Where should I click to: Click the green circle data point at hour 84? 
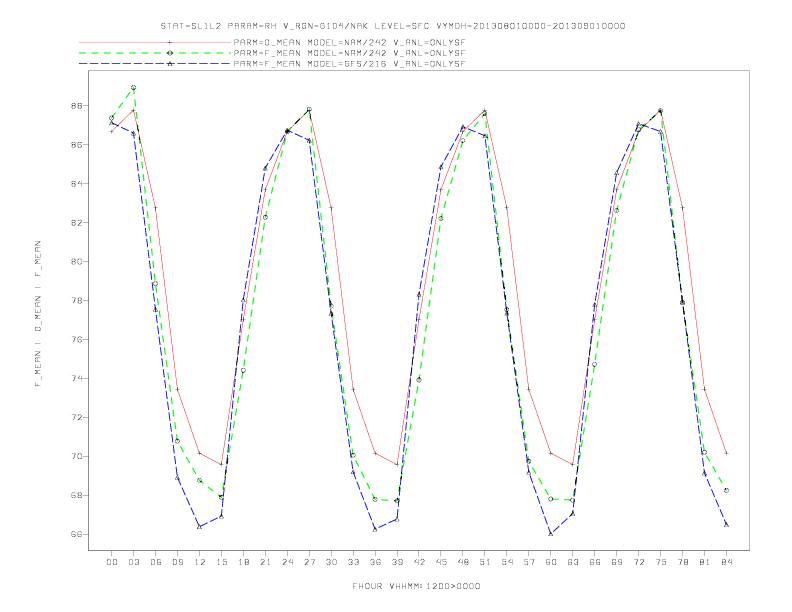pyautogui.click(x=726, y=490)
